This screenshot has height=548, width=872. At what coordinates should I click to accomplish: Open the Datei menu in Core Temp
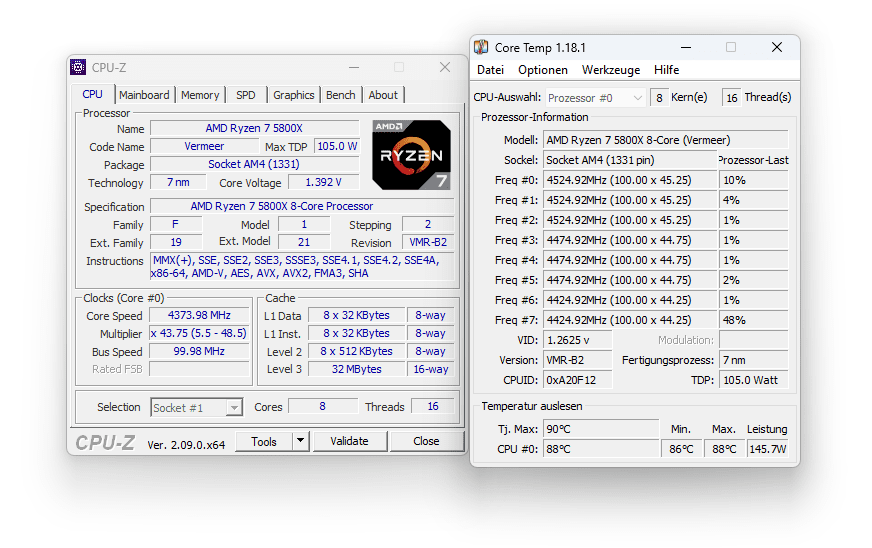[x=490, y=70]
